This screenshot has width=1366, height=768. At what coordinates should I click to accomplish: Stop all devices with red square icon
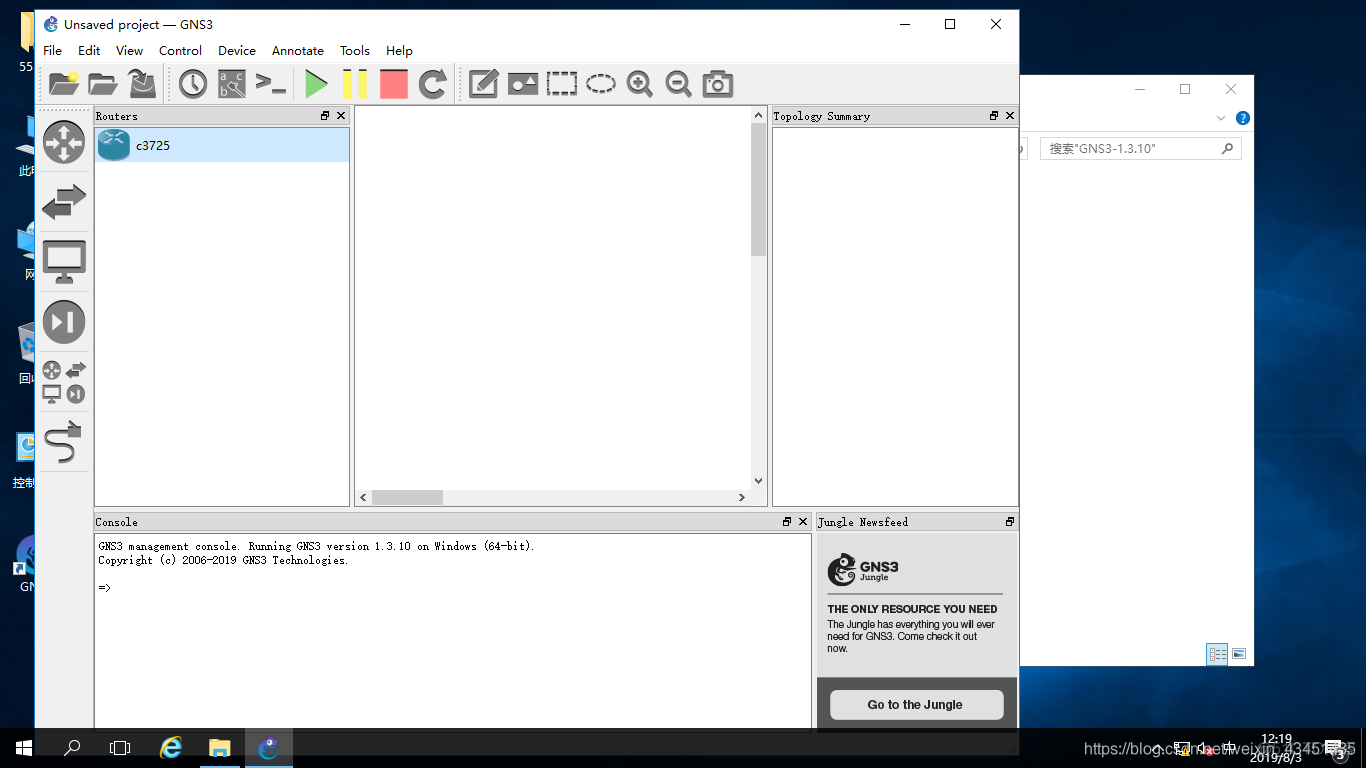tap(394, 84)
